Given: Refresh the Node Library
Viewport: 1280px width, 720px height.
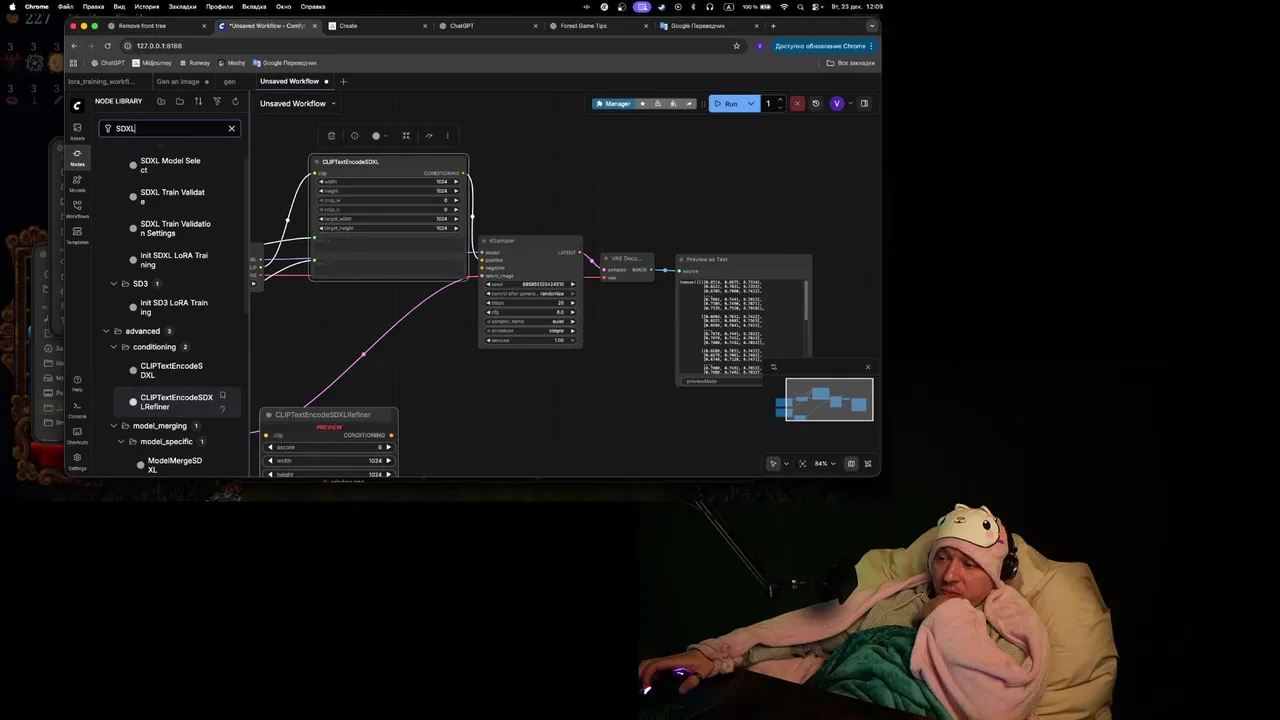Looking at the screenshot, I should point(235,101).
